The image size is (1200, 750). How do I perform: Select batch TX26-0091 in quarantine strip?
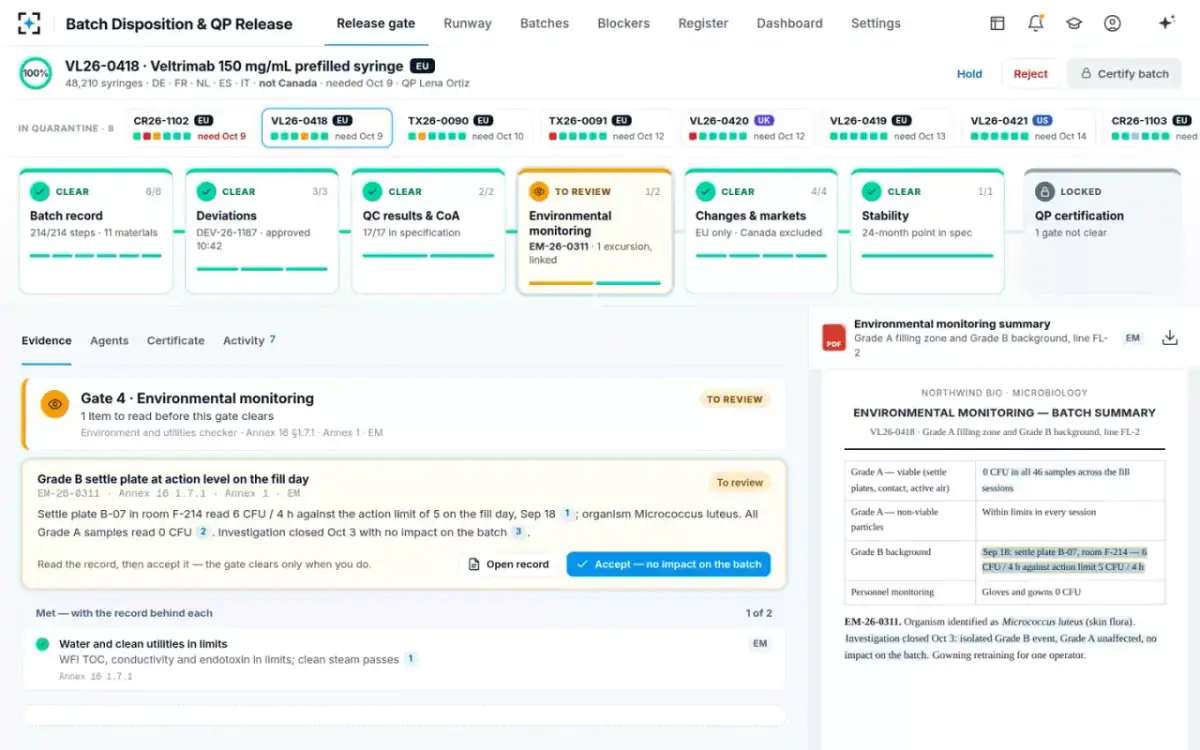[x=606, y=128]
